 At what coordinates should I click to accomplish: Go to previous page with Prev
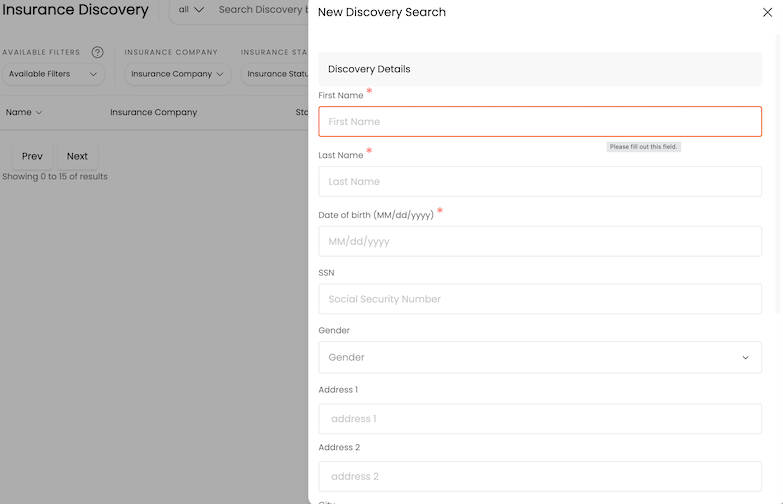32,156
